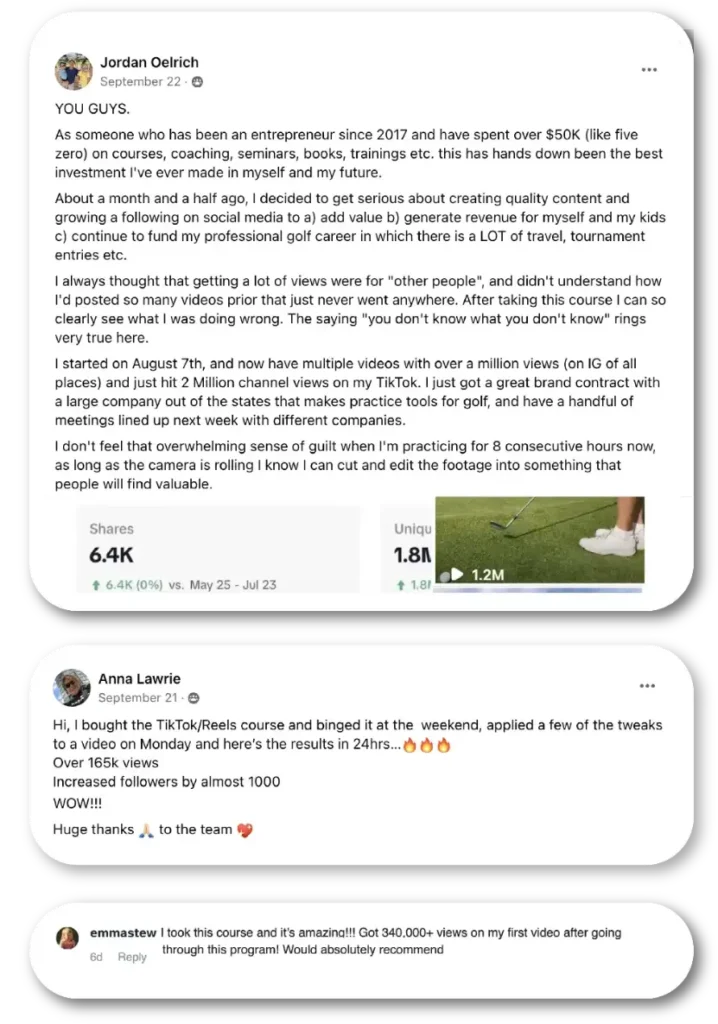Click the 1.2M view count on the video
The width and height of the screenshot is (718, 1024).
(487, 575)
